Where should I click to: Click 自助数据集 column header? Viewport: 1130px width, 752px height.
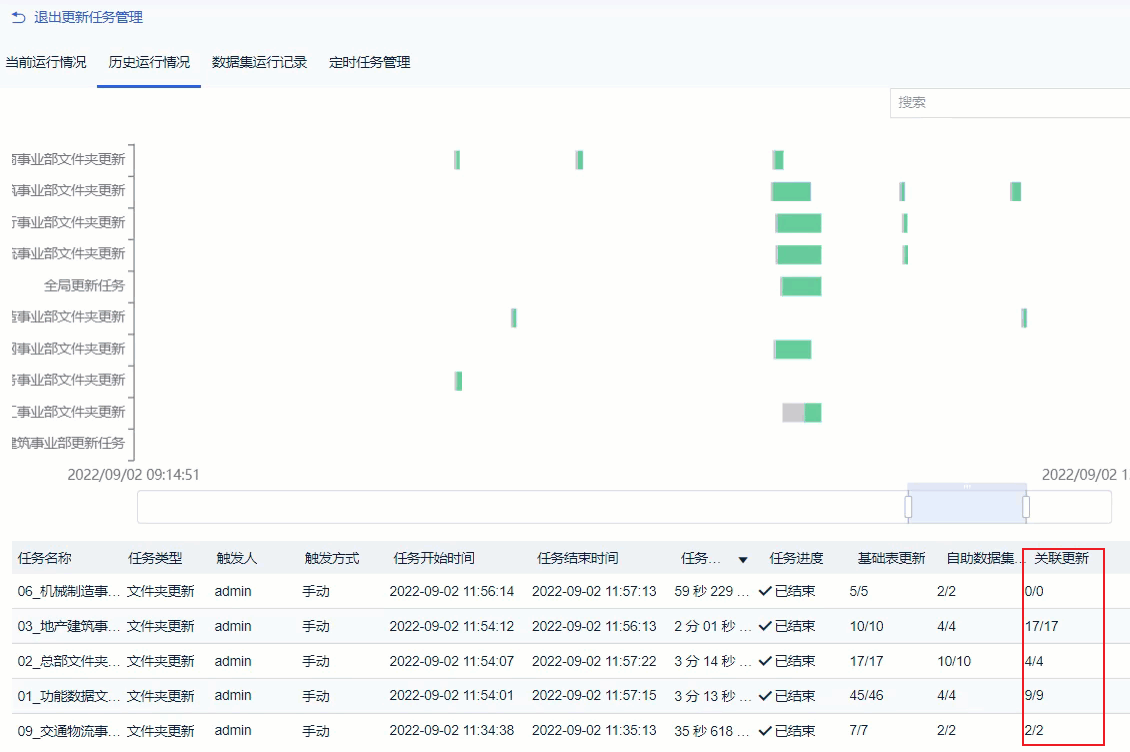click(985, 558)
